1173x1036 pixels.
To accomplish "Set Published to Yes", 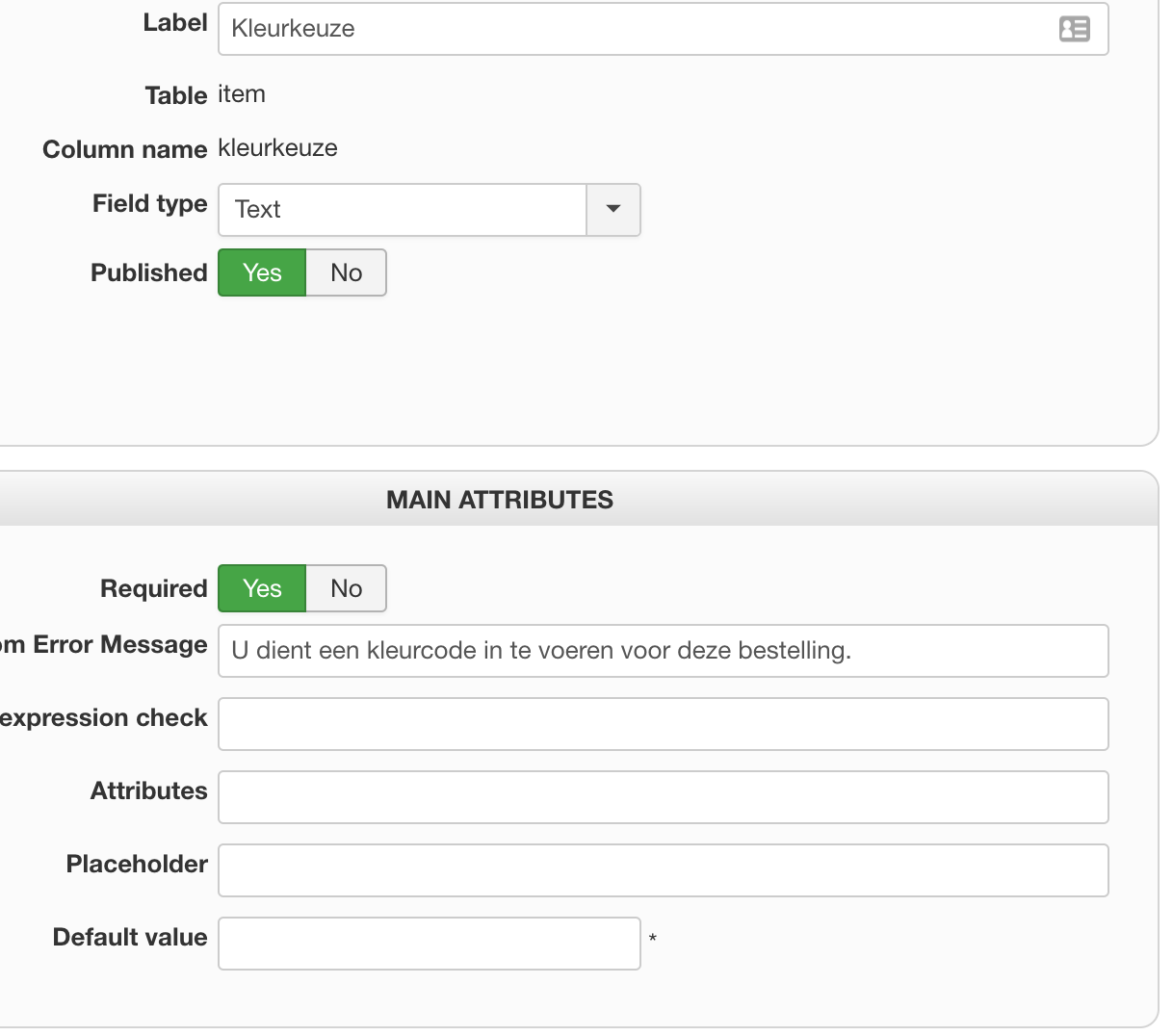I will [262, 273].
